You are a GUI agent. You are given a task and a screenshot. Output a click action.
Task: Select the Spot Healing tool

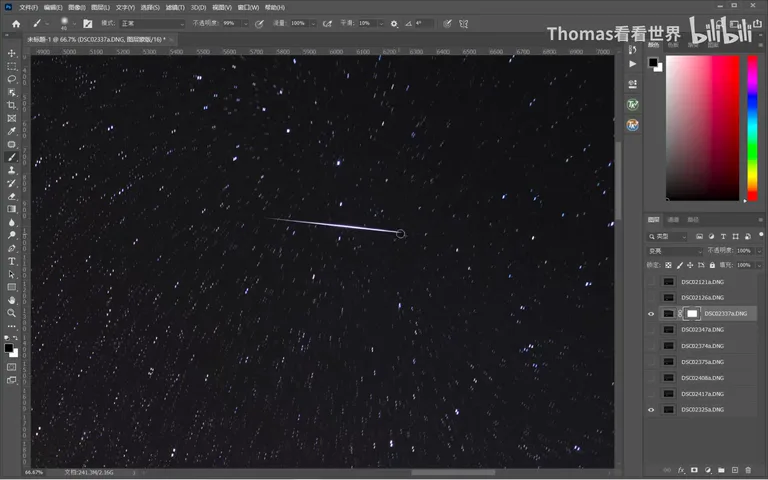pos(12,144)
